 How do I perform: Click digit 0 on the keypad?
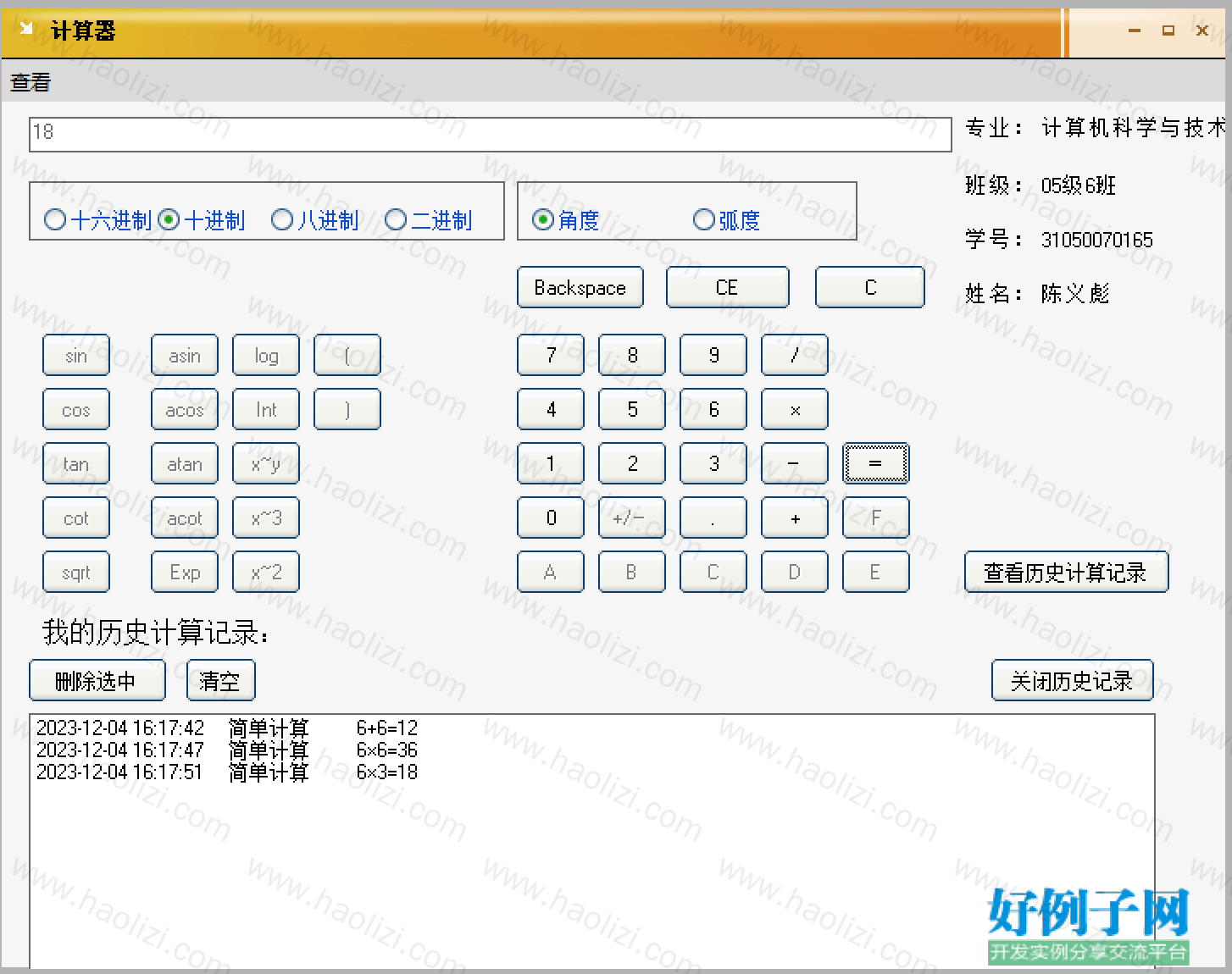point(551,517)
